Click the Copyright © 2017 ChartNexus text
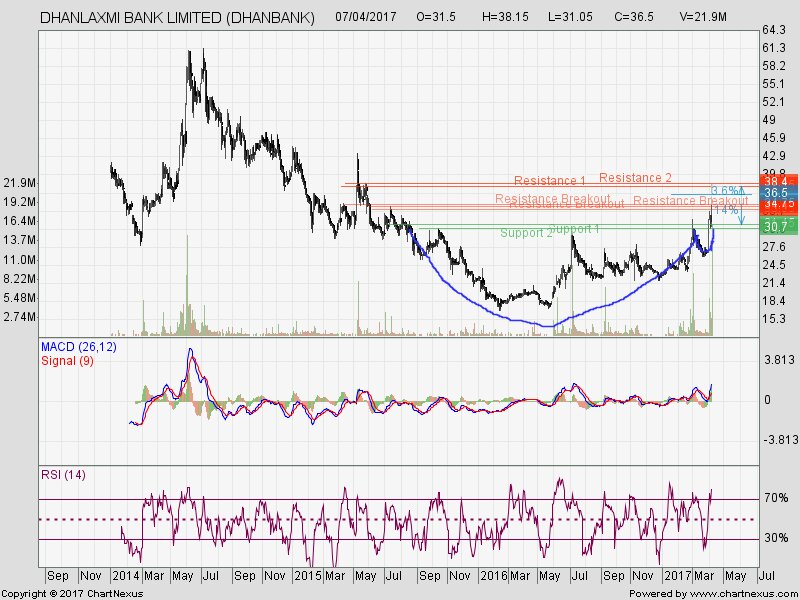The image size is (800, 600). 72,594
